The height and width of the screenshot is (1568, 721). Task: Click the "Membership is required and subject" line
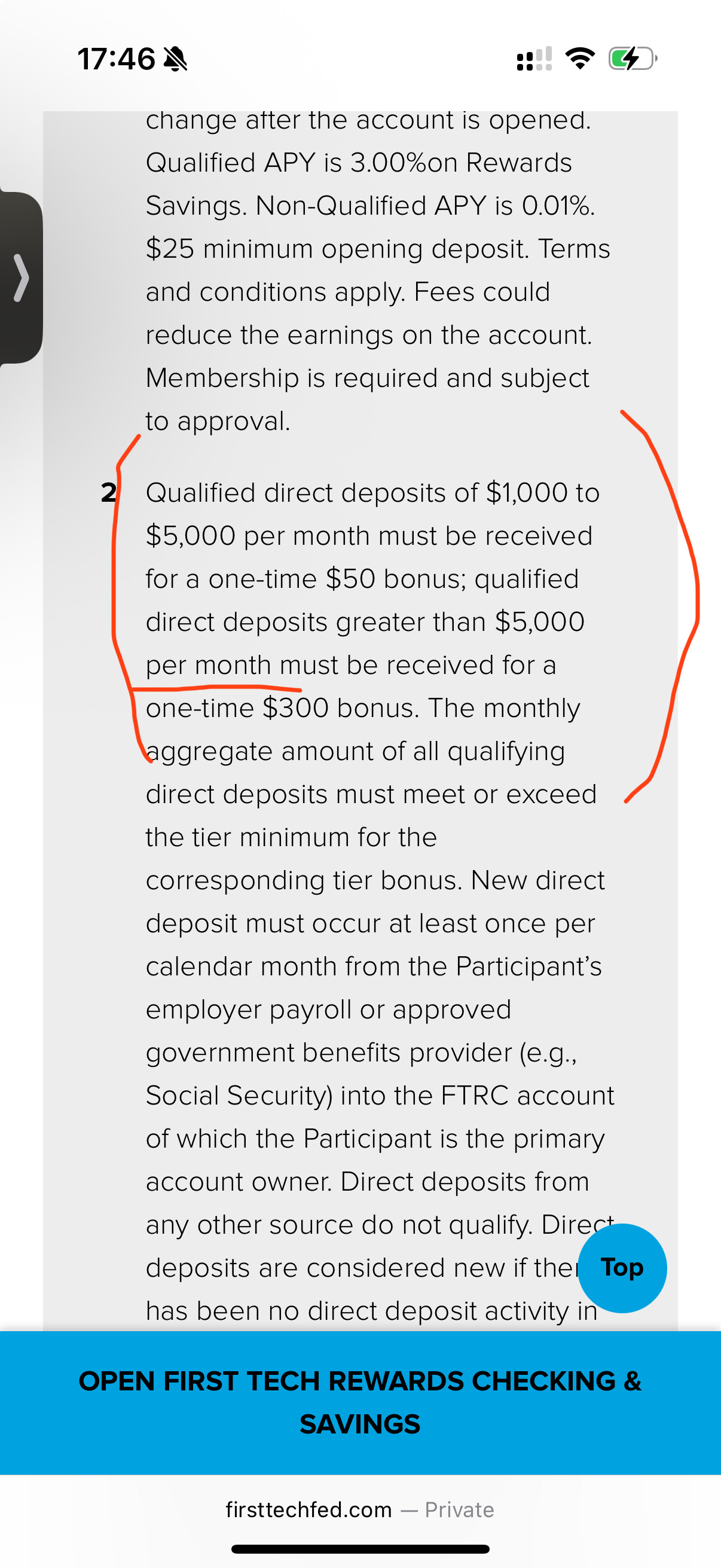368,378
